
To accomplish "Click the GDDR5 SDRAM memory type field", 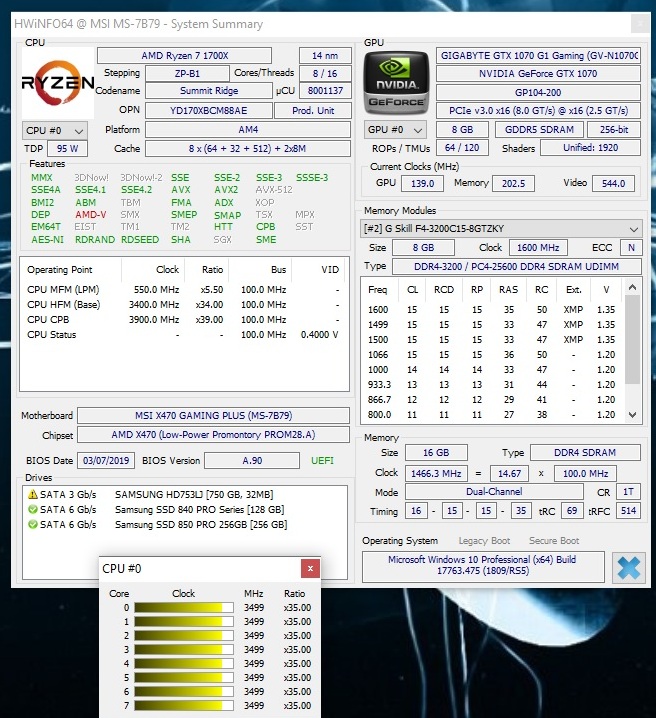I will pos(539,130).
